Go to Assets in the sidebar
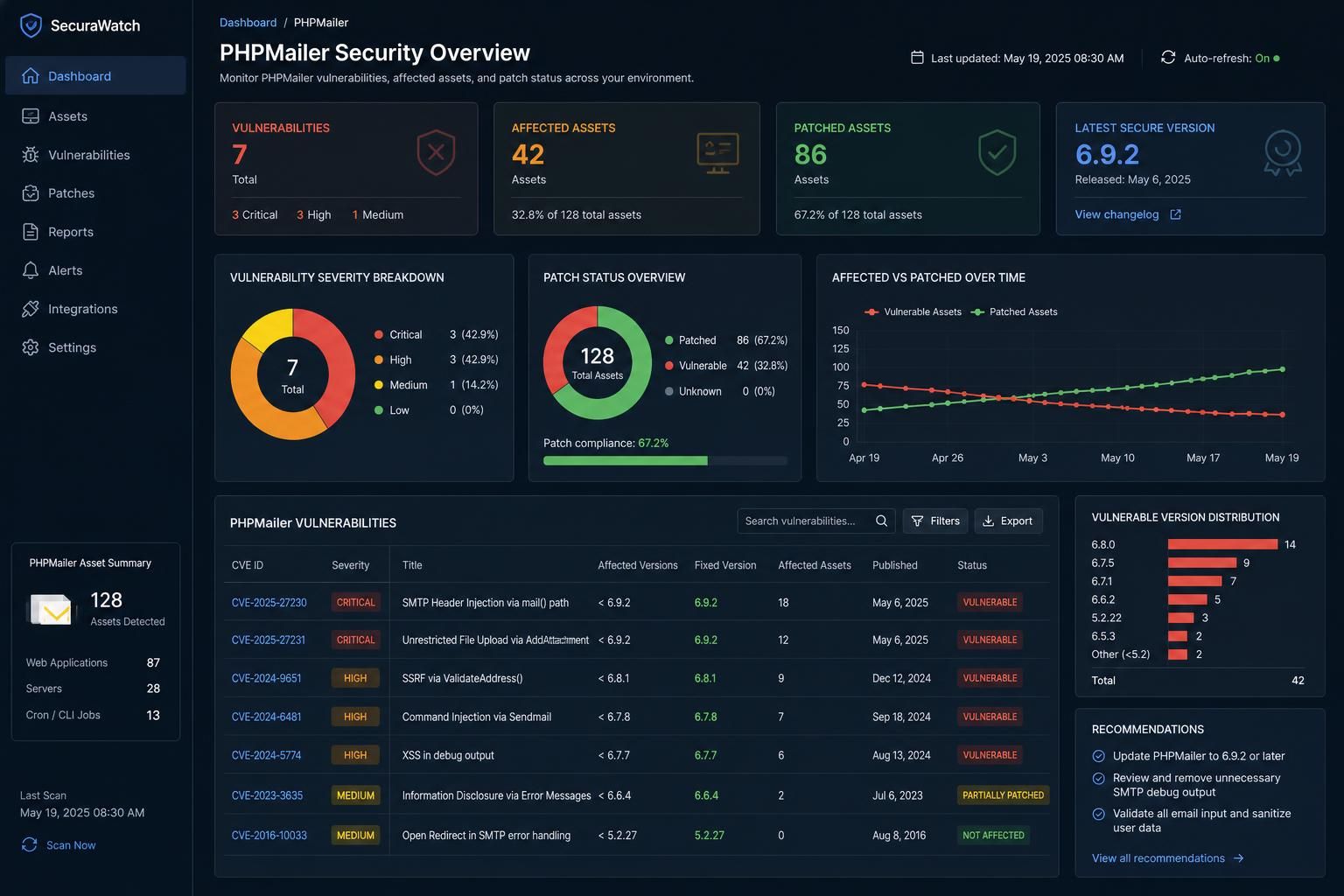 tap(95, 116)
